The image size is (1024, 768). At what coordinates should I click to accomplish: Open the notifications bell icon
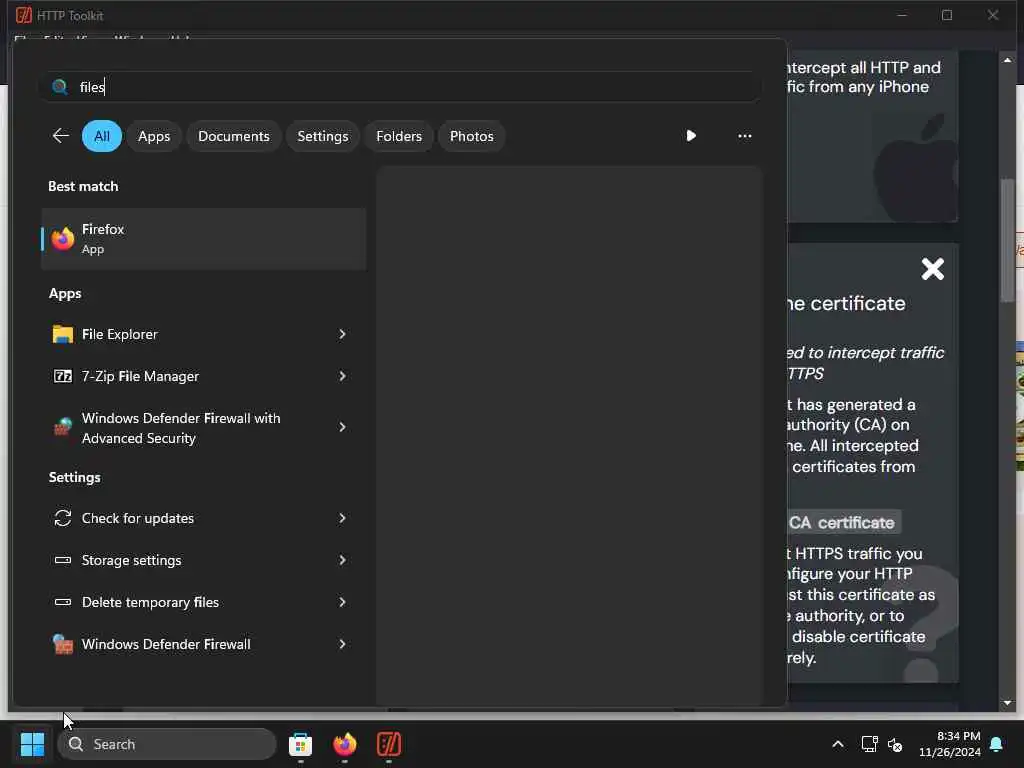(997, 744)
